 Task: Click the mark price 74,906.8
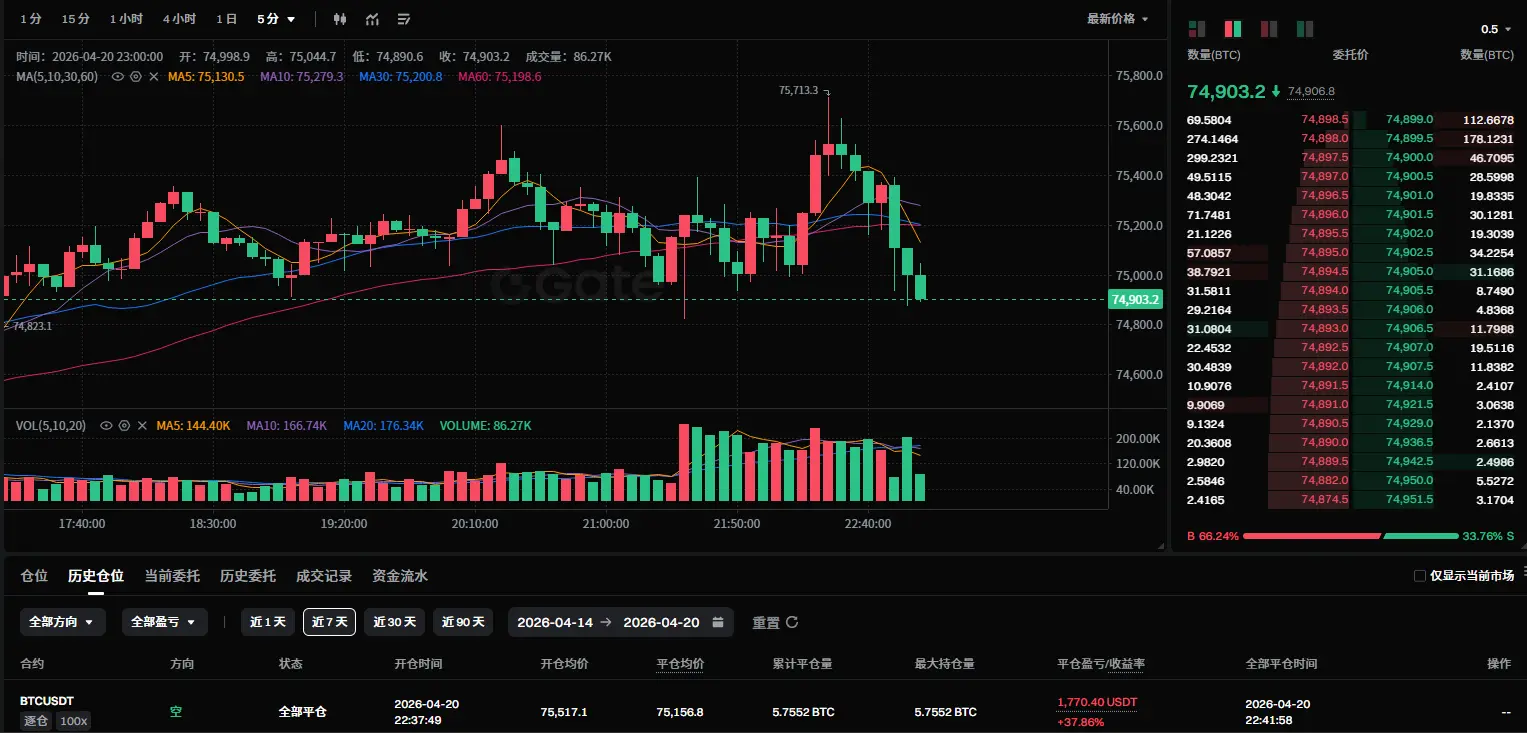tap(1311, 92)
